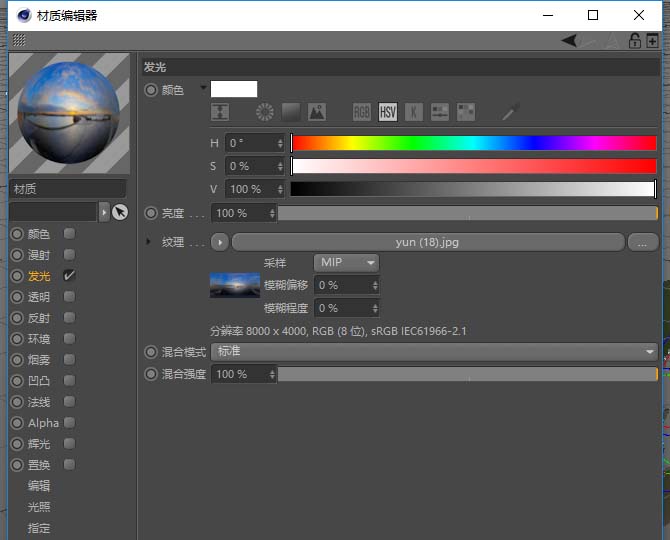
Task: Switch to Kelvin temperature color mode
Action: tap(413, 112)
